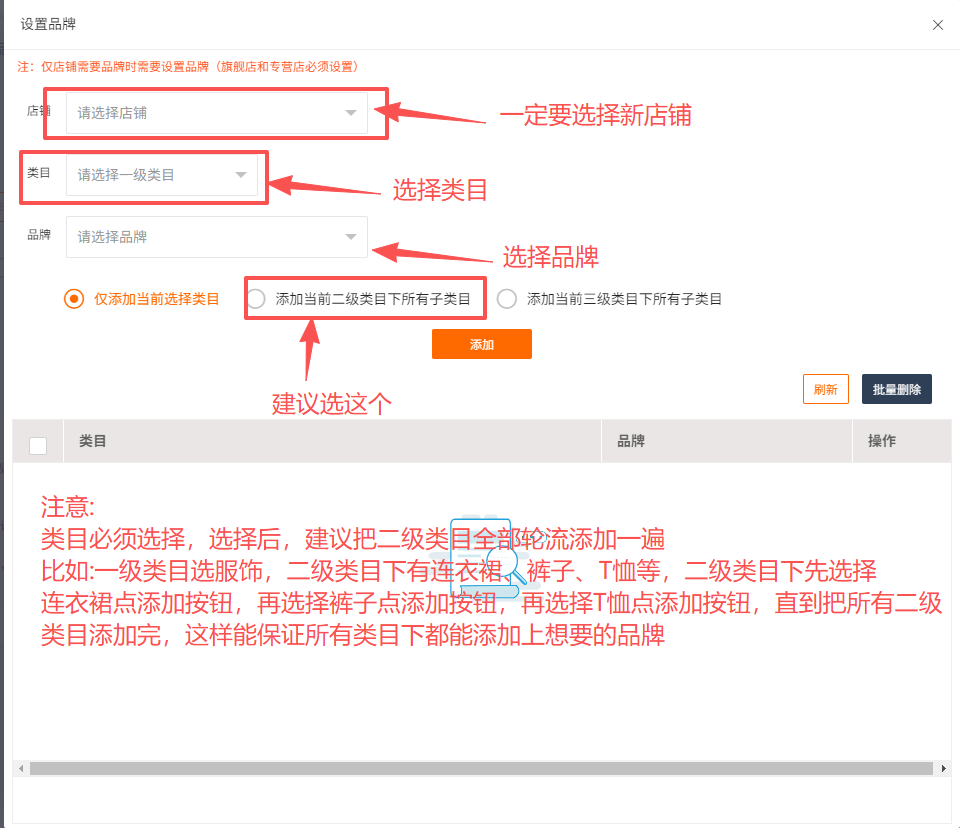Viewport: 960px width, 828px height.
Task: Click the 品牌 column header
Action: pos(631,441)
